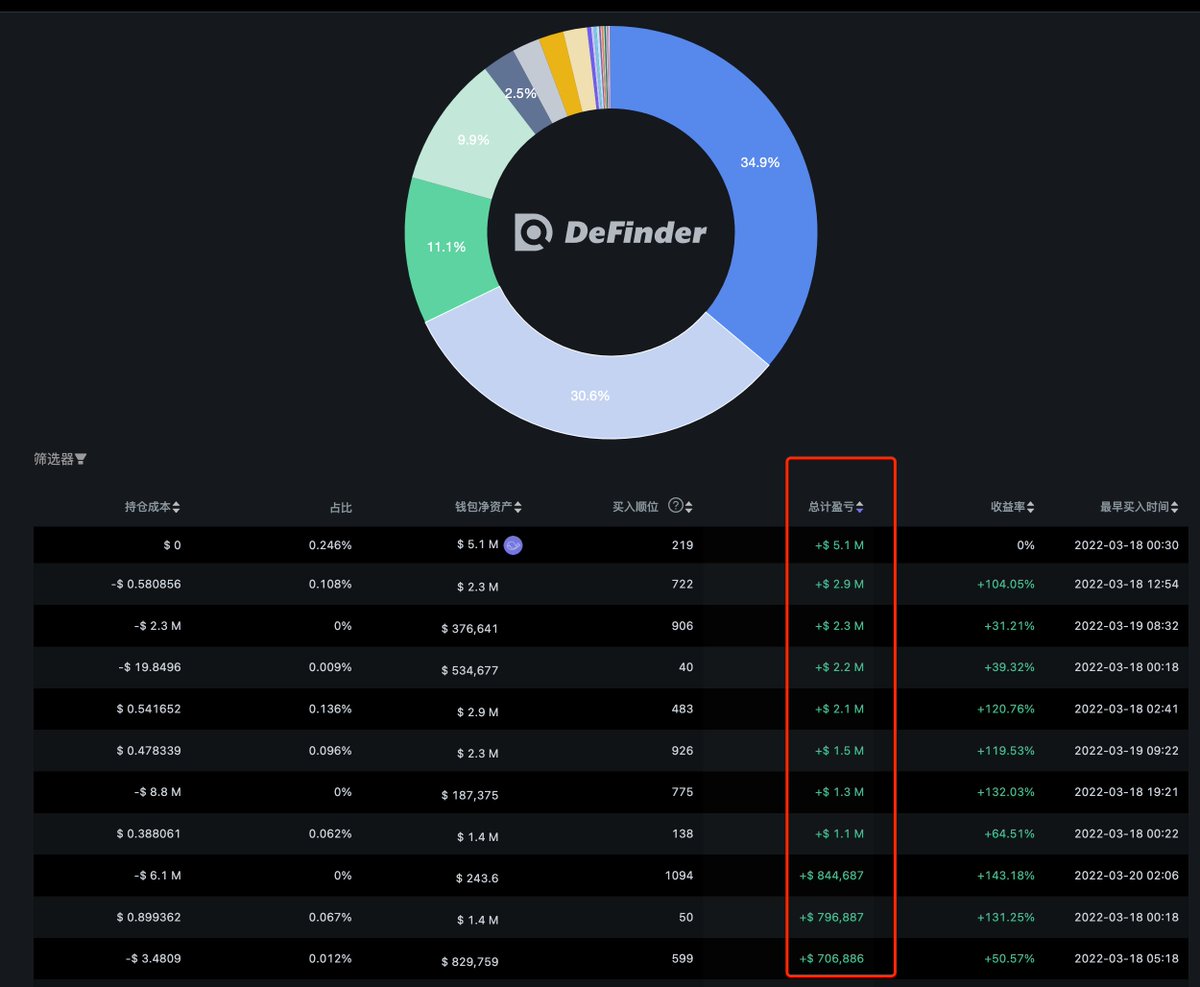
Task: Click buy order number 599
Action: pyautogui.click(x=683, y=958)
